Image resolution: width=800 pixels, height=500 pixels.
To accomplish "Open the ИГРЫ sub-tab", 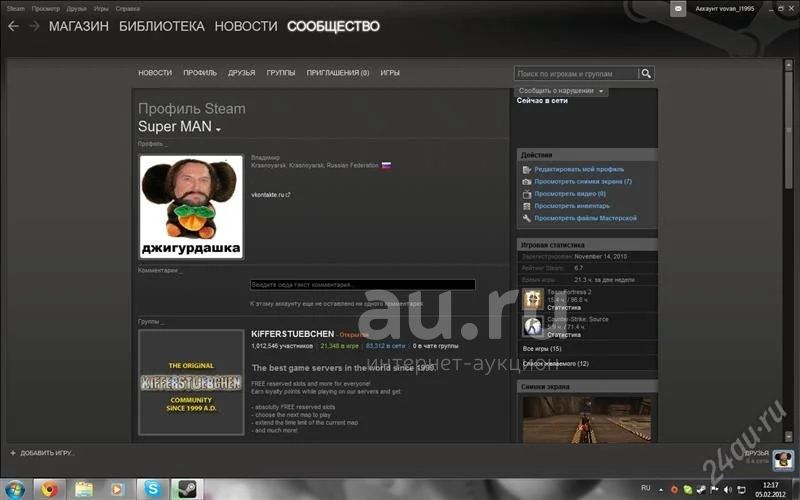I will (x=390, y=73).
